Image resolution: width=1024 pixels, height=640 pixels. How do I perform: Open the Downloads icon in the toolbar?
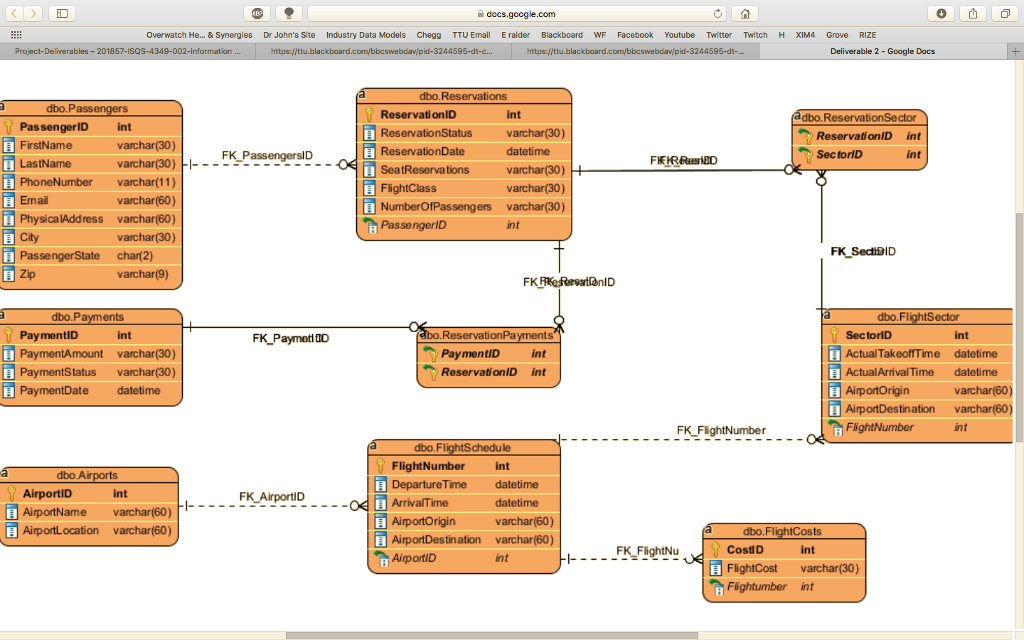941,14
